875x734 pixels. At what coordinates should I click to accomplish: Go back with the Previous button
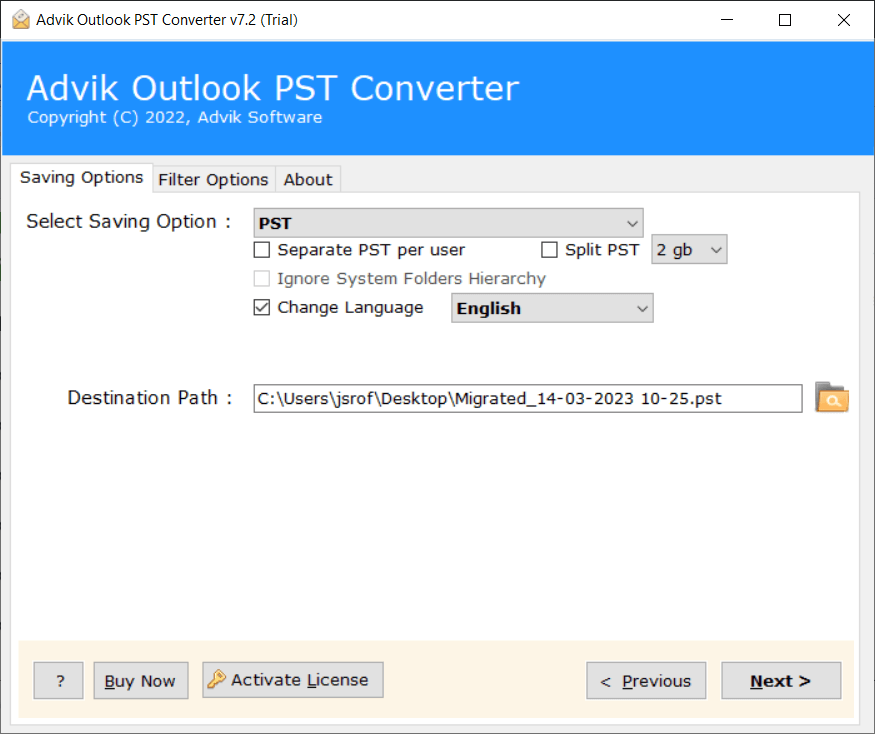tap(646, 681)
